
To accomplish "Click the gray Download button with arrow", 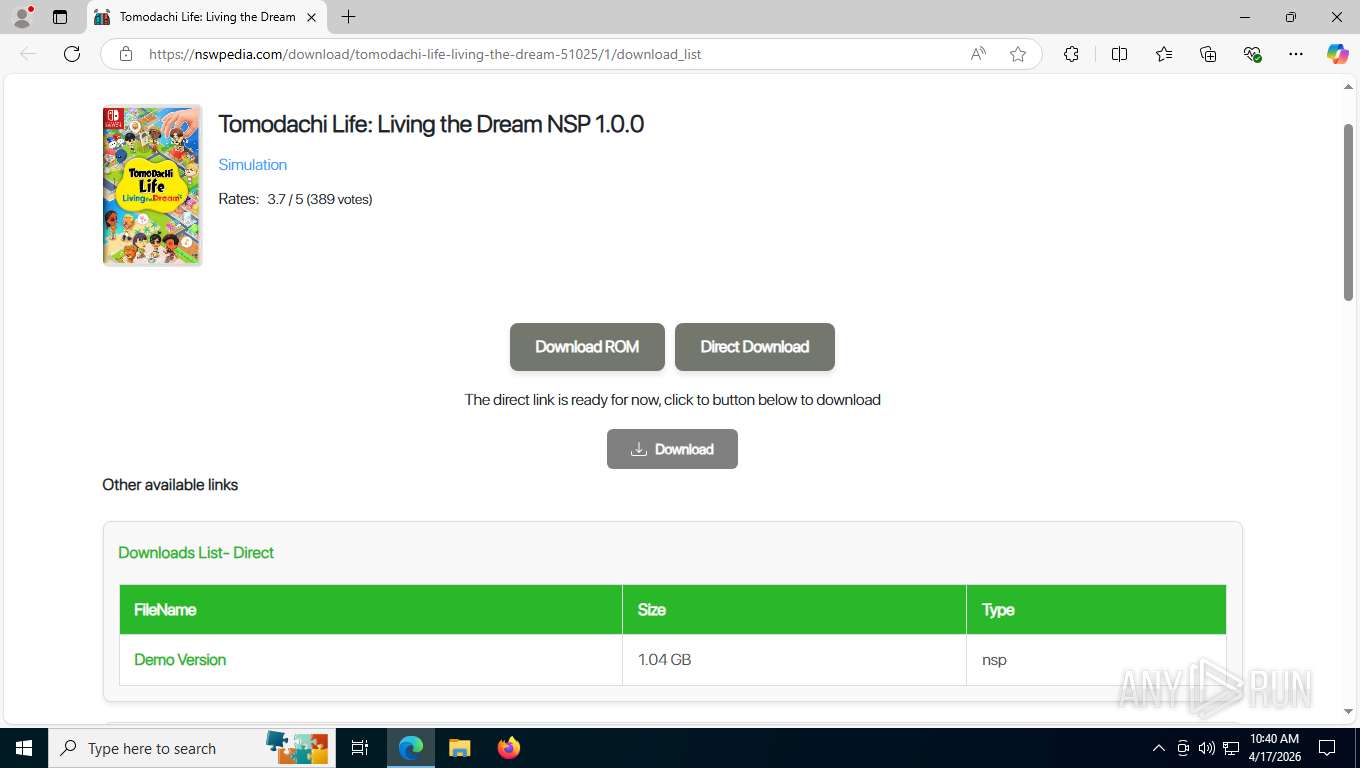I will tap(672, 449).
